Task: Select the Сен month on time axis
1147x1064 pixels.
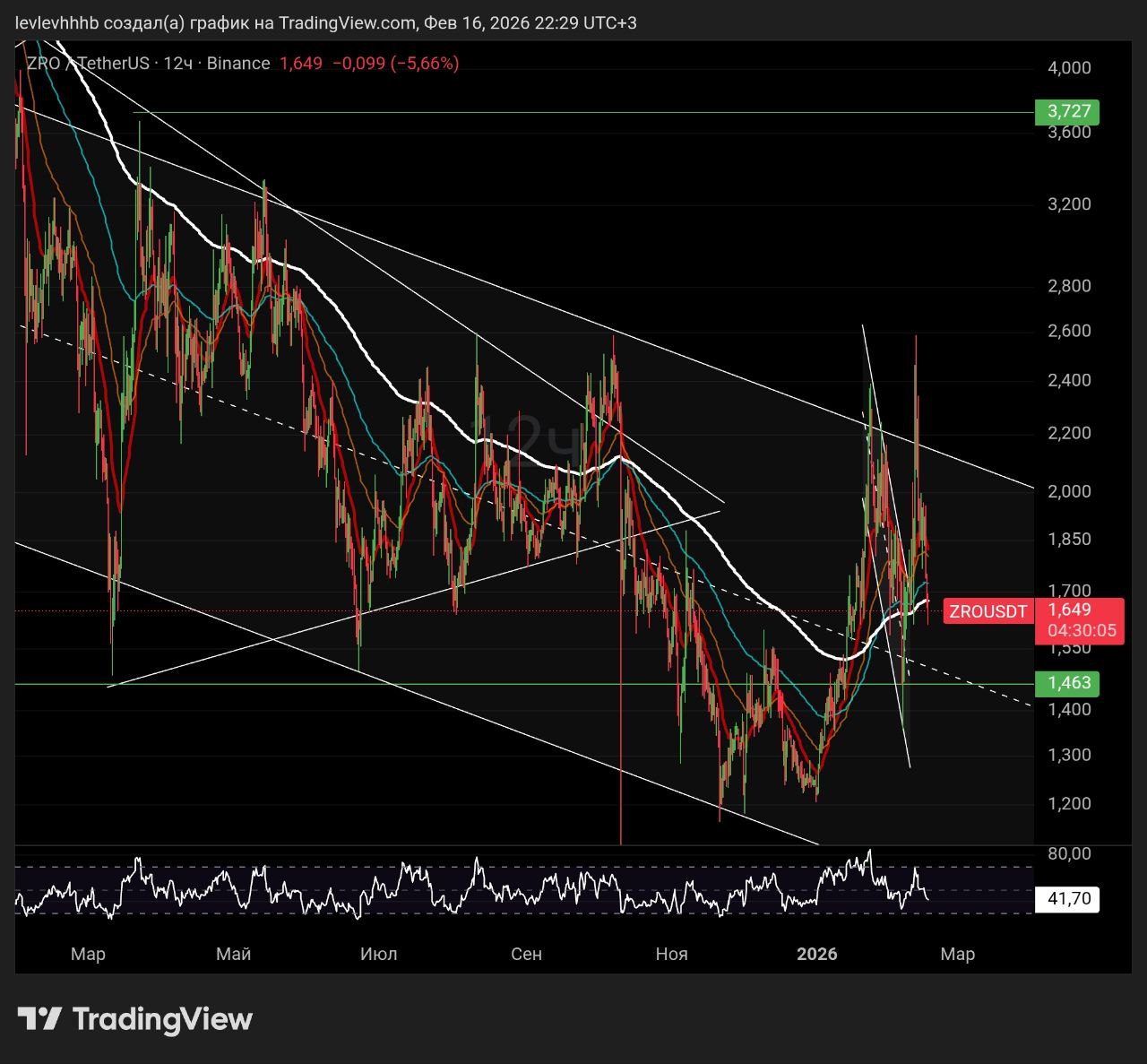Action: tap(526, 954)
